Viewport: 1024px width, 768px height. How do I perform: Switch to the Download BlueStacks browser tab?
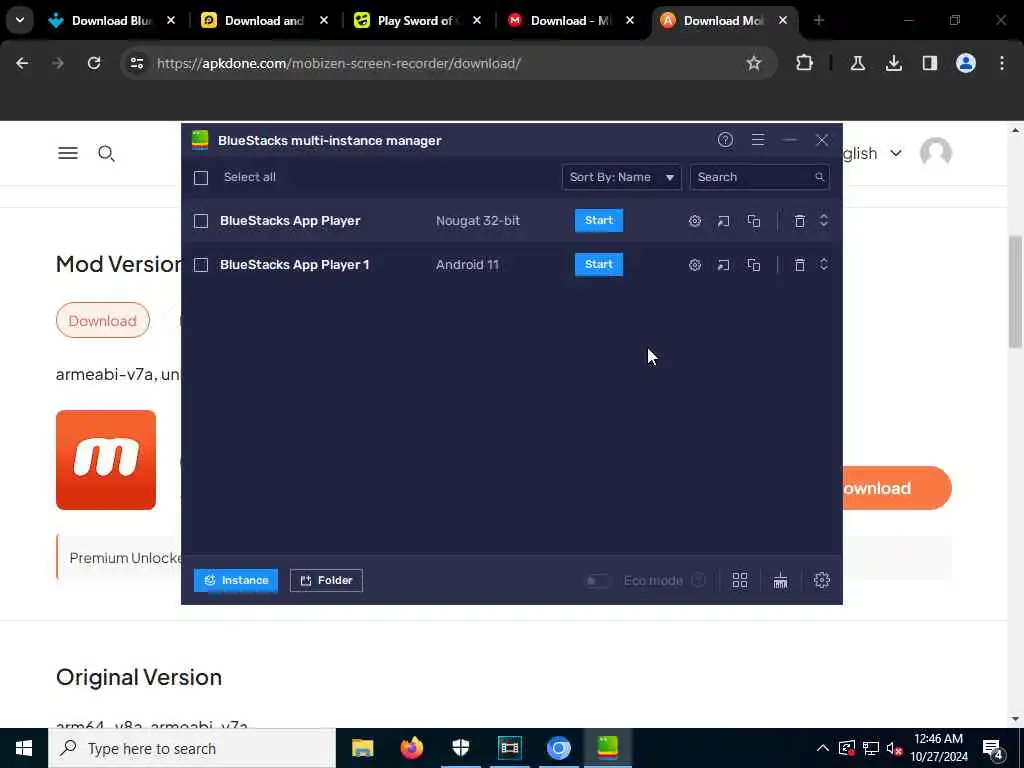(x=111, y=21)
